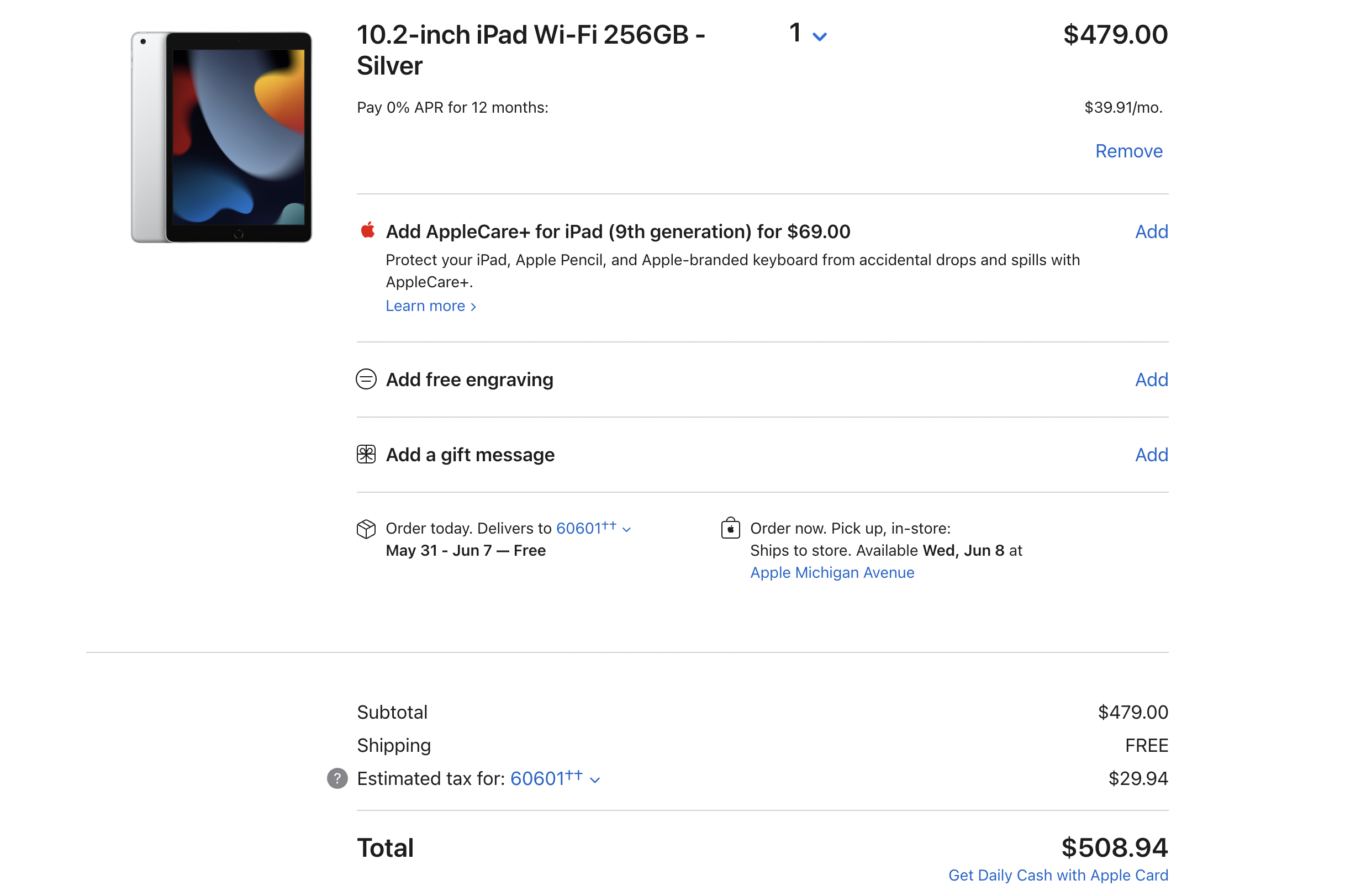Screen dimensions: 1361x896
Task: Expand the delivery ZIP code 60601 selector
Action: coord(593,528)
